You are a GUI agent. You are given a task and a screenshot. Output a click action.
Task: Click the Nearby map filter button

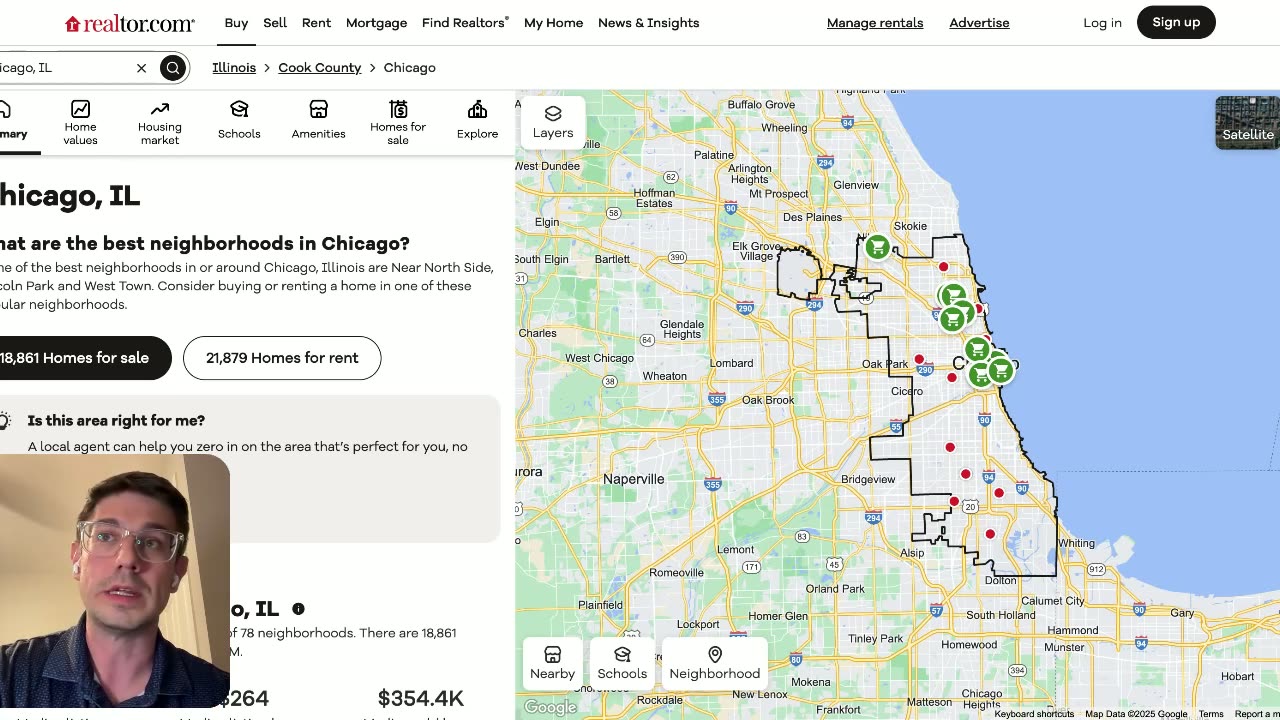[x=552, y=662]
